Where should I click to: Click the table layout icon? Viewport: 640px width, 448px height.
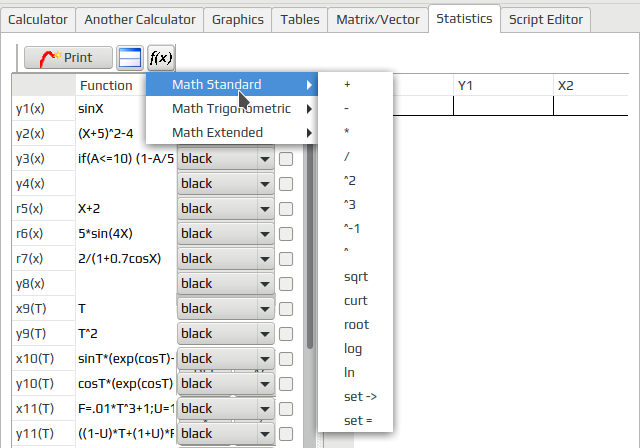coord(130,58)
